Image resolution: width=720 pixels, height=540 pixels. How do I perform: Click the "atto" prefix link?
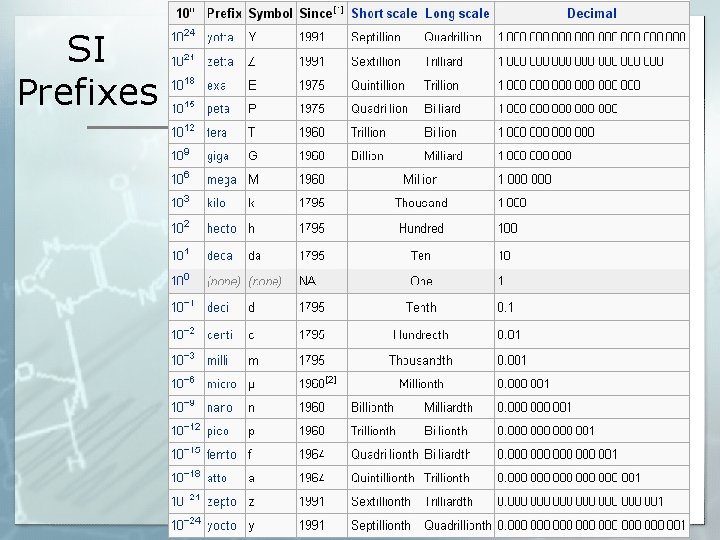217,478
